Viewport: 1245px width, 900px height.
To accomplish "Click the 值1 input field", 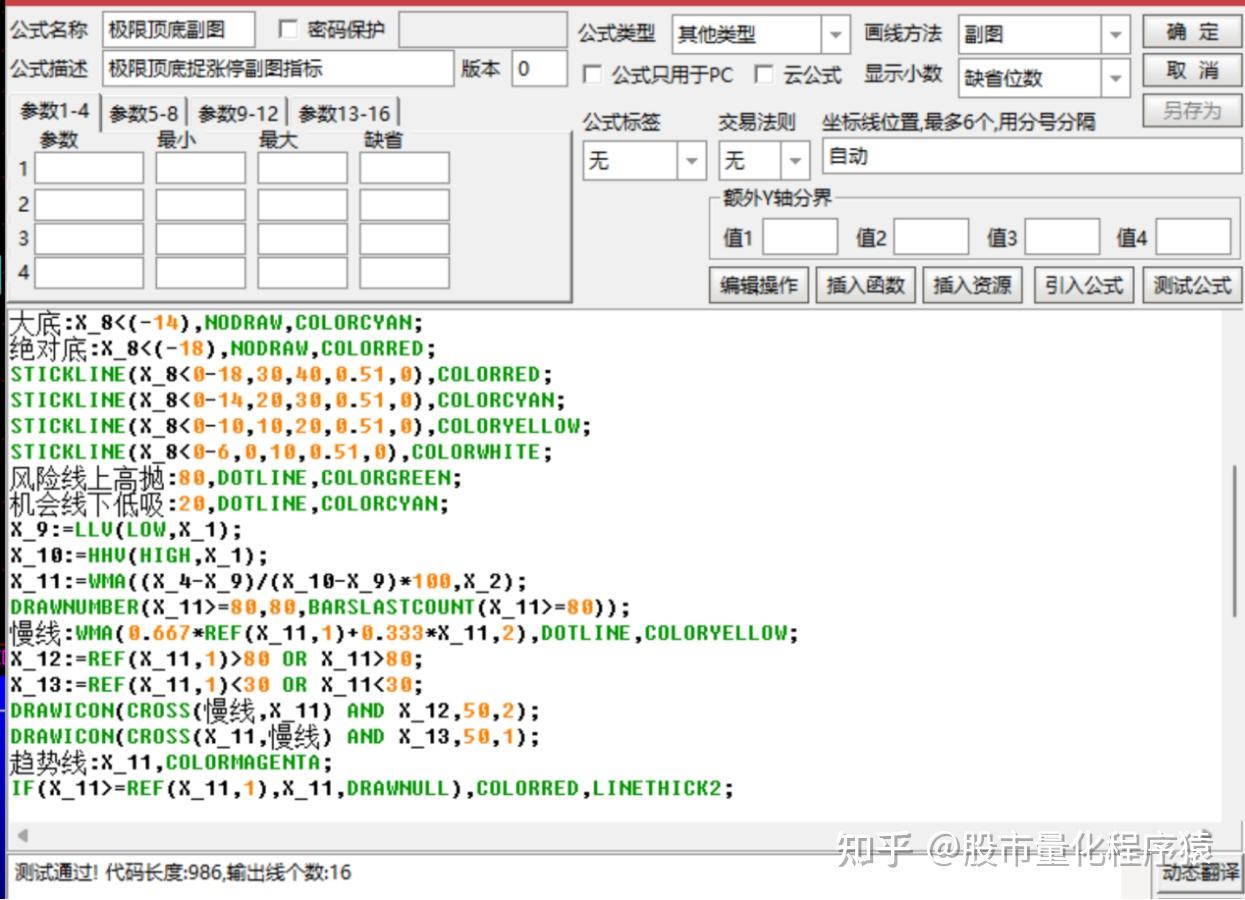I will point(800,237).
